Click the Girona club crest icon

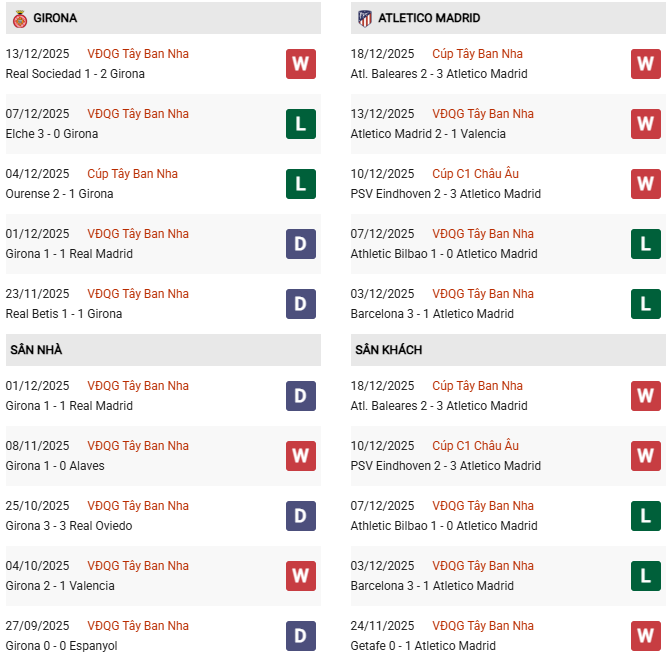point(18,18)
